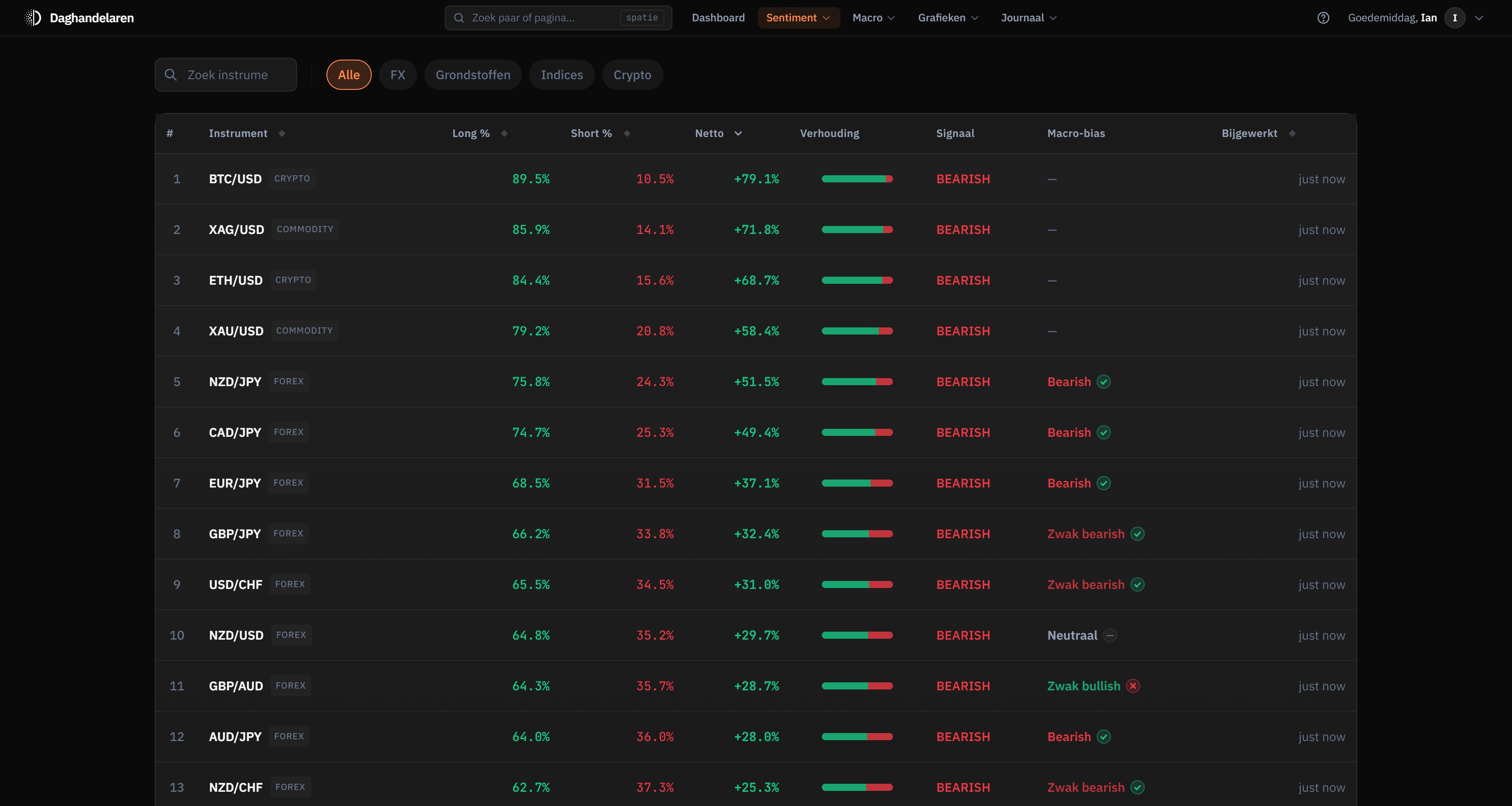This screenshot has width=1512, height=806.
Task: Click the green check icon in NZD/JPY row
Action: pyautogui.click(x=1103, y=382)
